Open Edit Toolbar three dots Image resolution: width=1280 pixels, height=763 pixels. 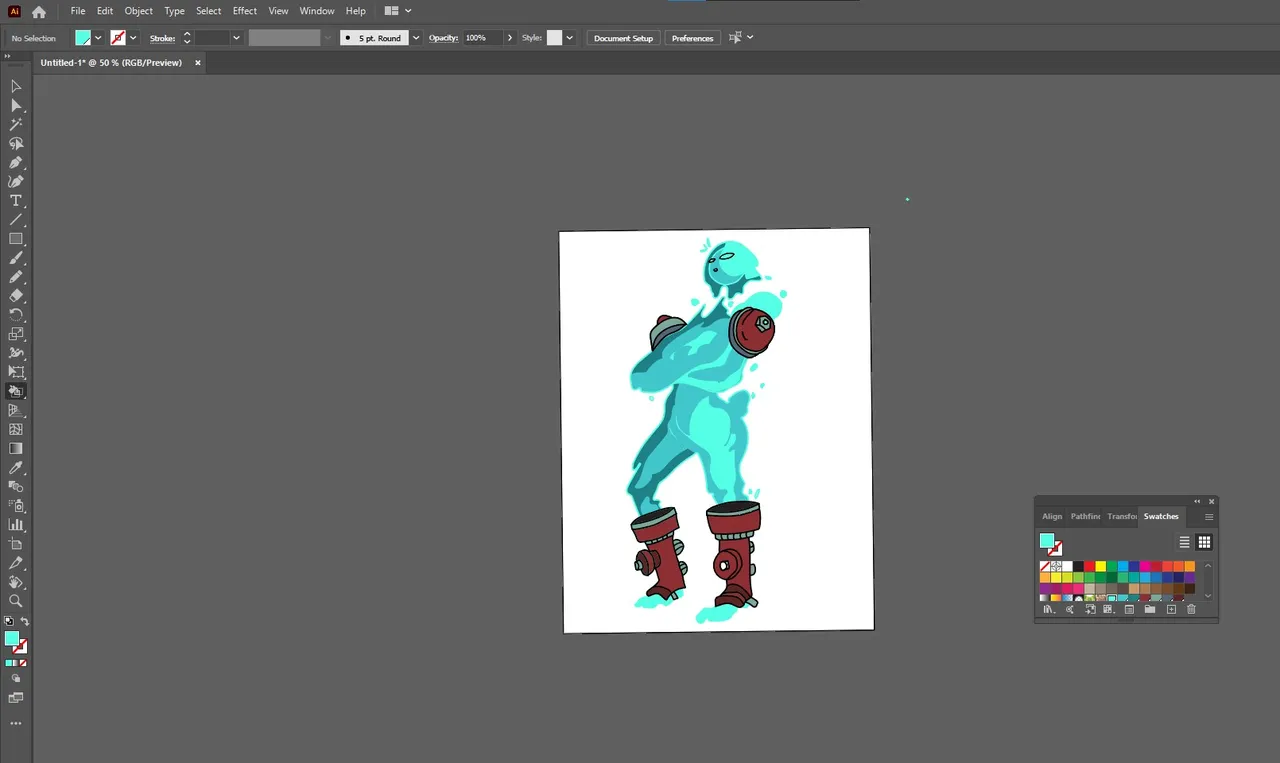click(16, 723)
